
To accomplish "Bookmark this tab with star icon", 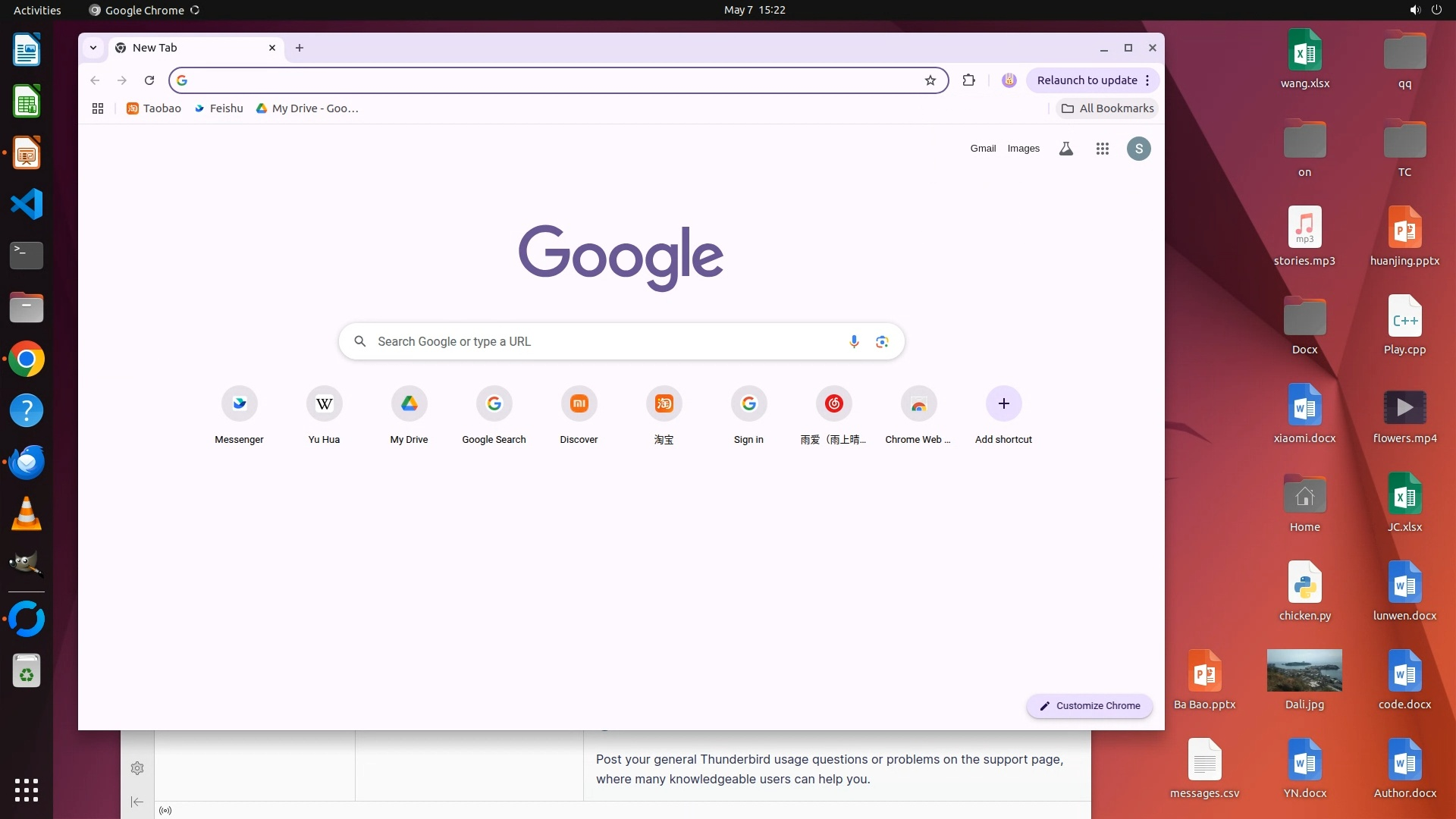I will click(930, 80).
